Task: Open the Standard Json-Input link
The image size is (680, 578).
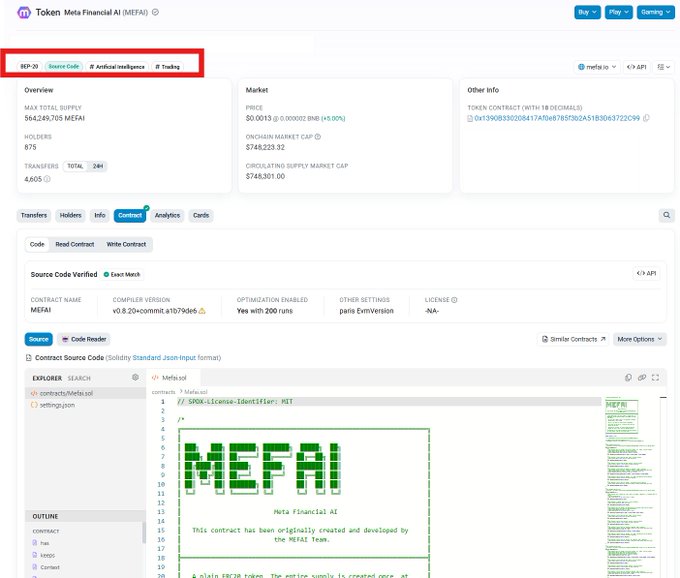Action: click(164, 358)
